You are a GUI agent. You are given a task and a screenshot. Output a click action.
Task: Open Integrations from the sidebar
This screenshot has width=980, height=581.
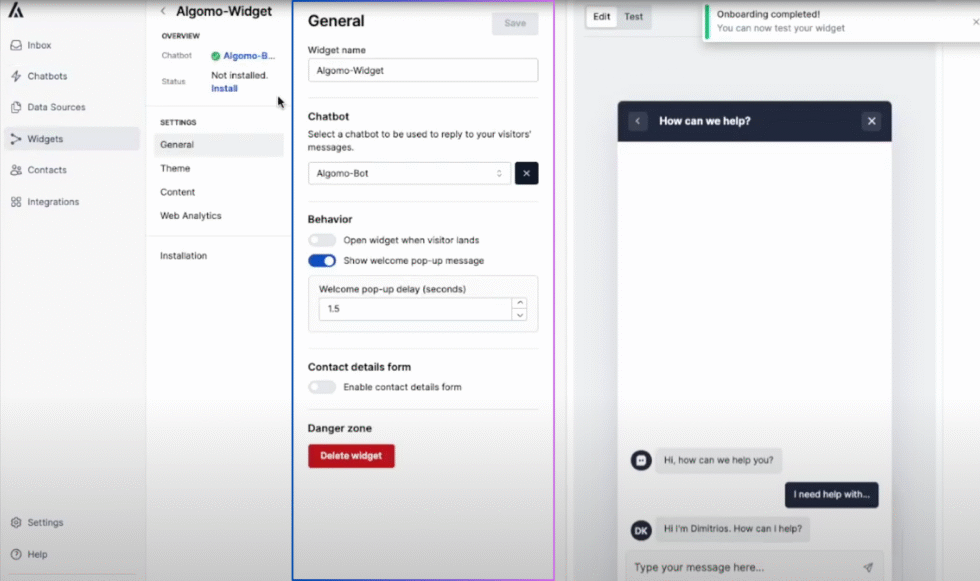(55, 201)
